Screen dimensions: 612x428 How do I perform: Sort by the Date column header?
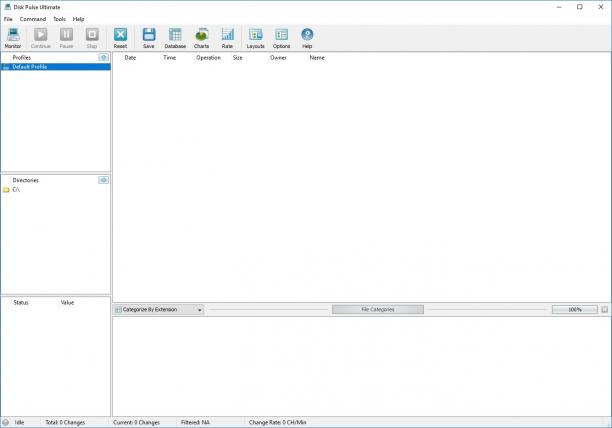coord(130,57)
